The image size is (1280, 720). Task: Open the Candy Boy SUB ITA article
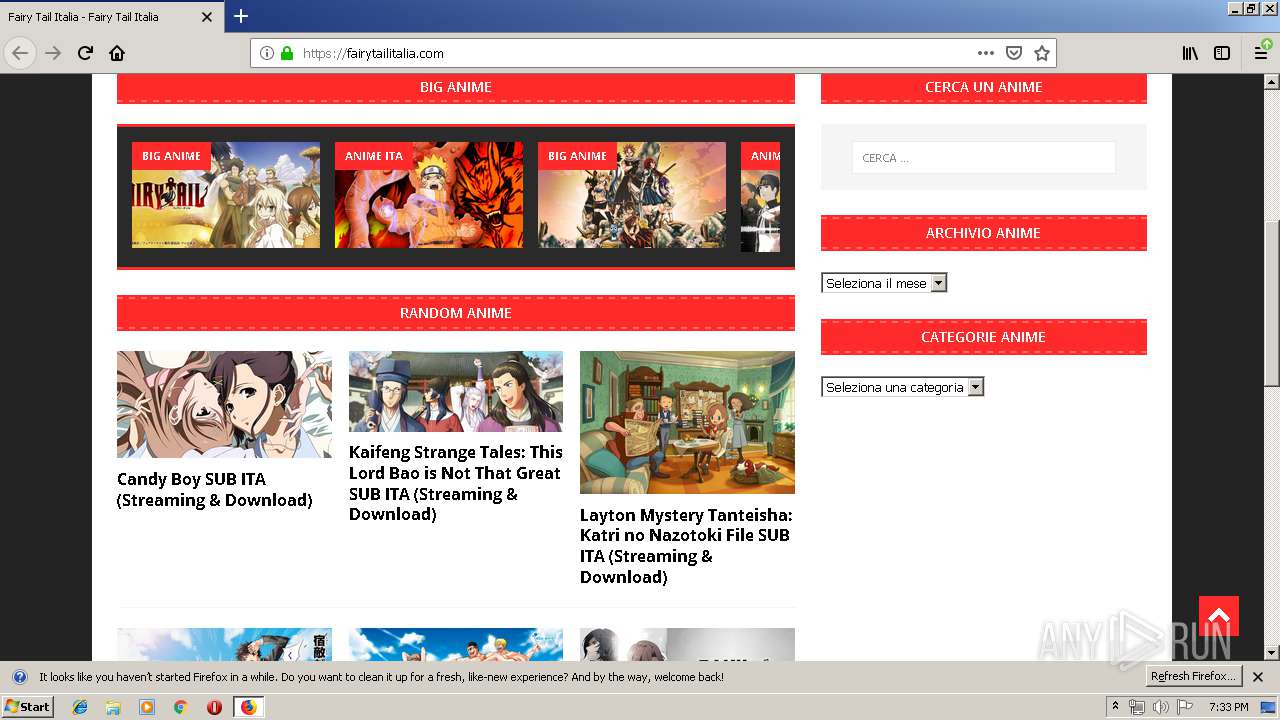(x=215, y=490)
